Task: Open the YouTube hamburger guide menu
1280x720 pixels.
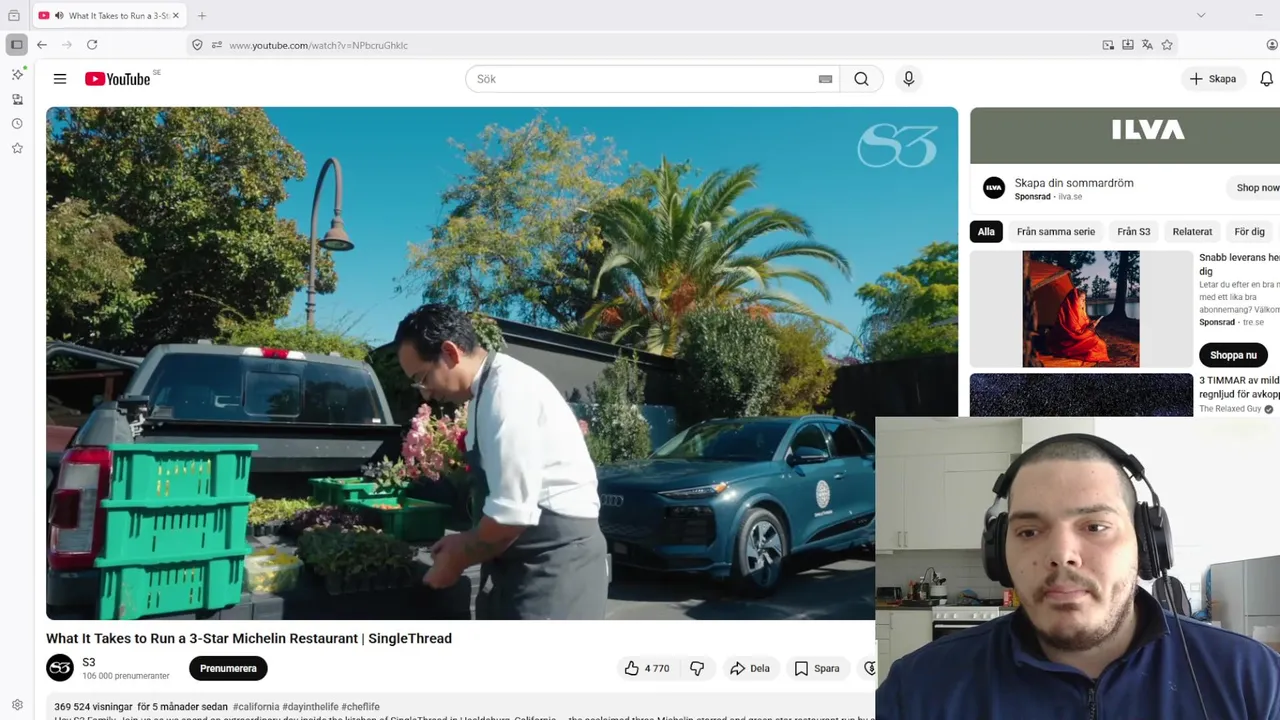Action: 60,79
